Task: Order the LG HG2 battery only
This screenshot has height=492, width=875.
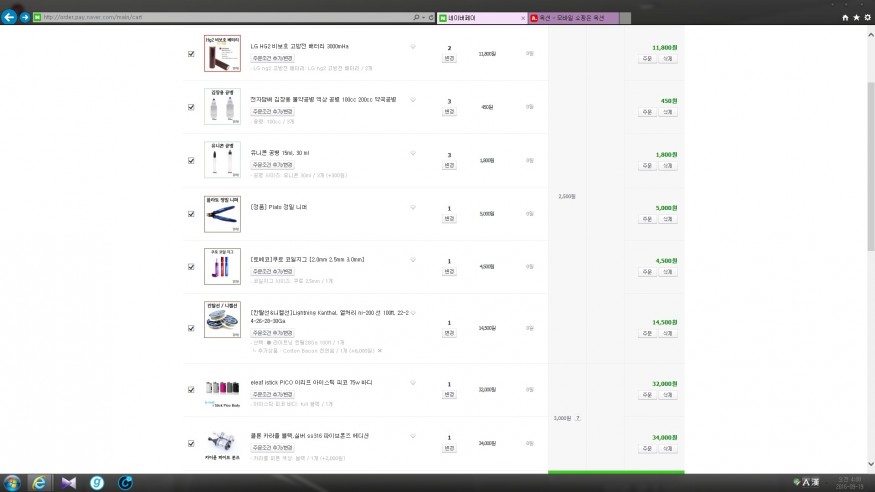Action: (x=647, y=59)
